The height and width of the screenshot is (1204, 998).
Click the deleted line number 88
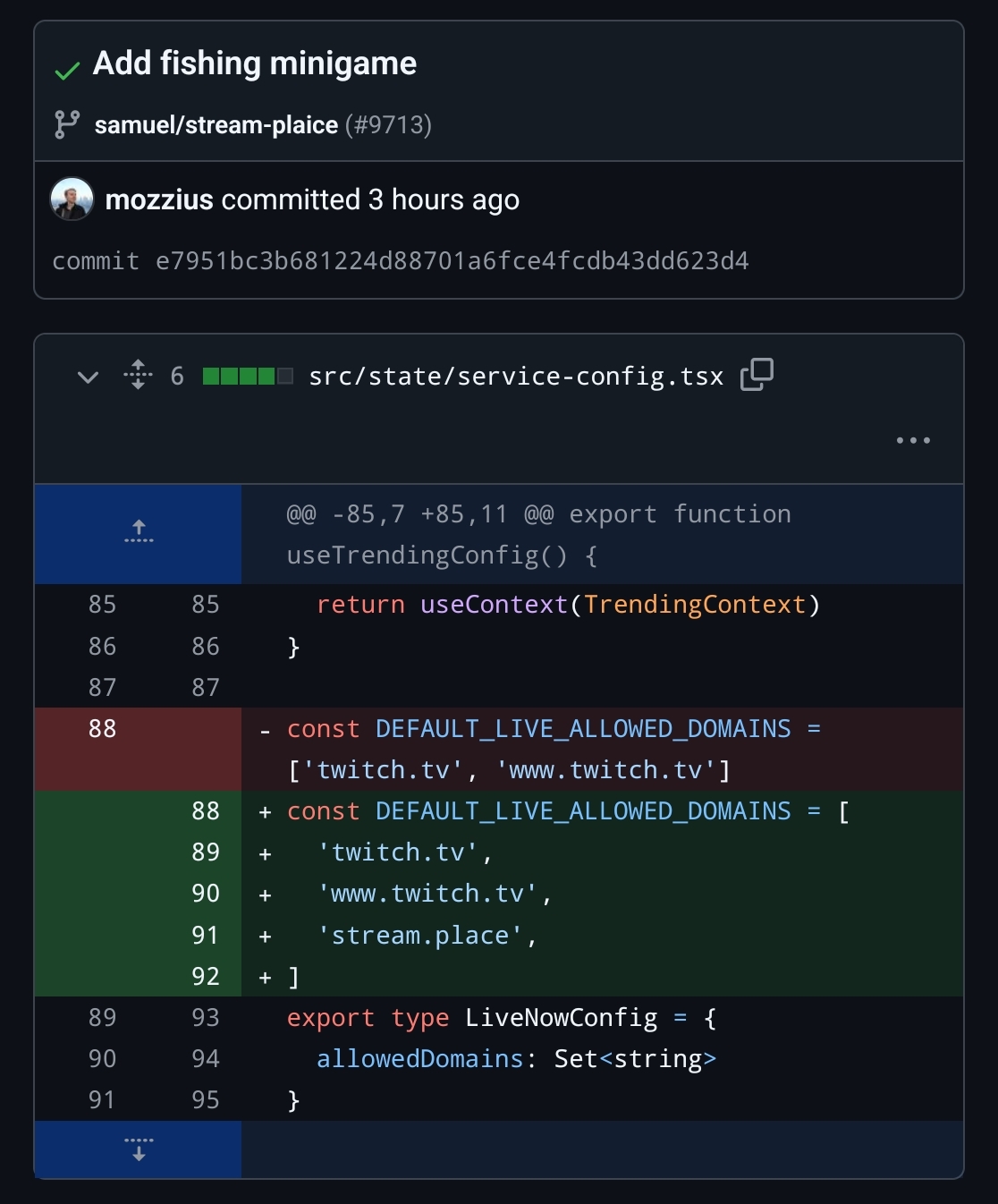click(102, 729)
